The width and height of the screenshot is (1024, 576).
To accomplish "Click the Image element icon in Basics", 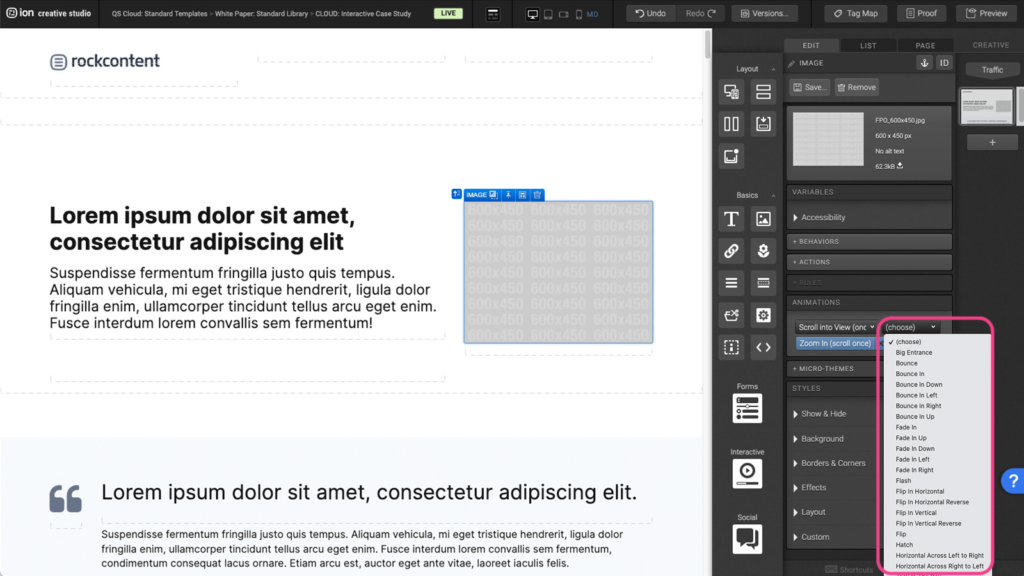I will click(763, 219).
